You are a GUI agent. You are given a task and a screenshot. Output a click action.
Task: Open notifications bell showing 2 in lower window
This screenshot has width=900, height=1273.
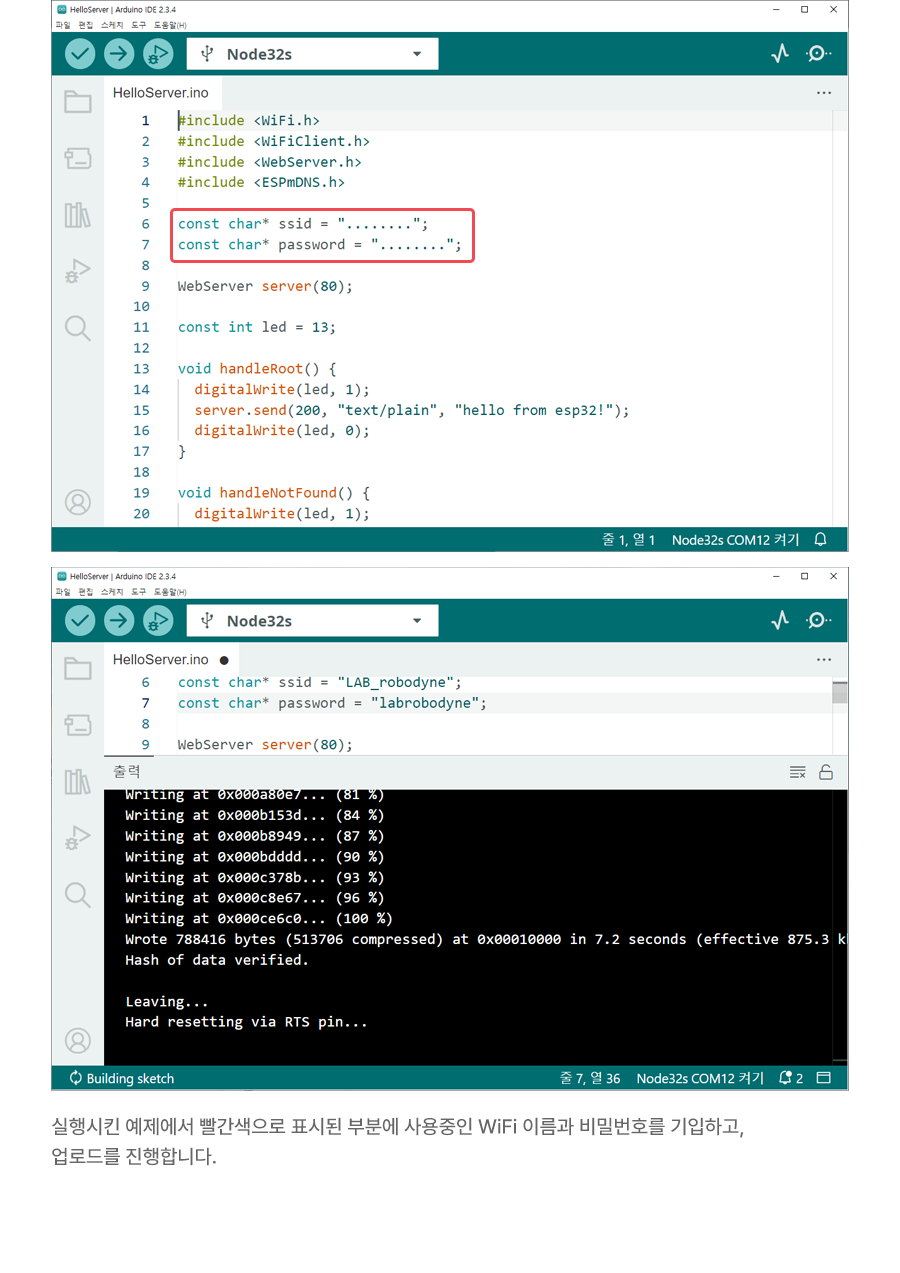pos(790,1078)
